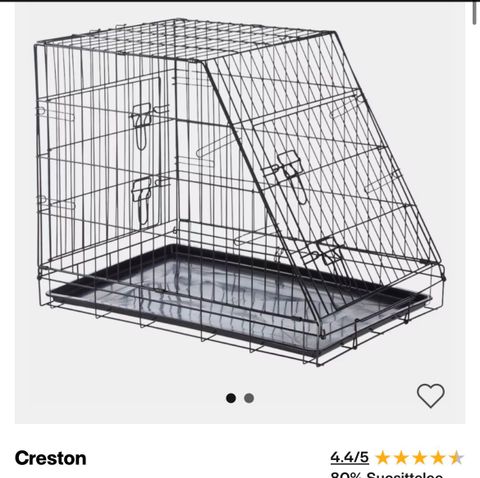Select the first star in the rating row
Viewport: 480px width, 478px height.
(x=383, y=458)
